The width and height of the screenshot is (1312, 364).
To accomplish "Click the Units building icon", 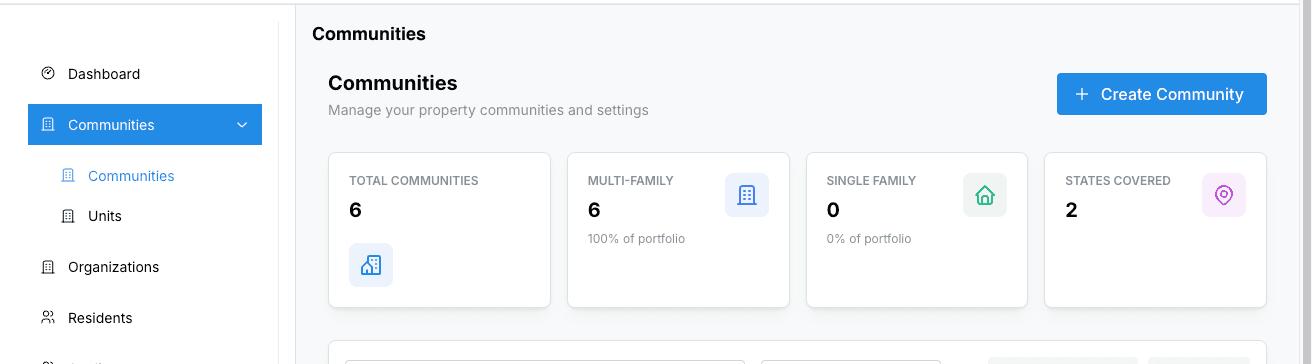I will [x=68, y=216].
